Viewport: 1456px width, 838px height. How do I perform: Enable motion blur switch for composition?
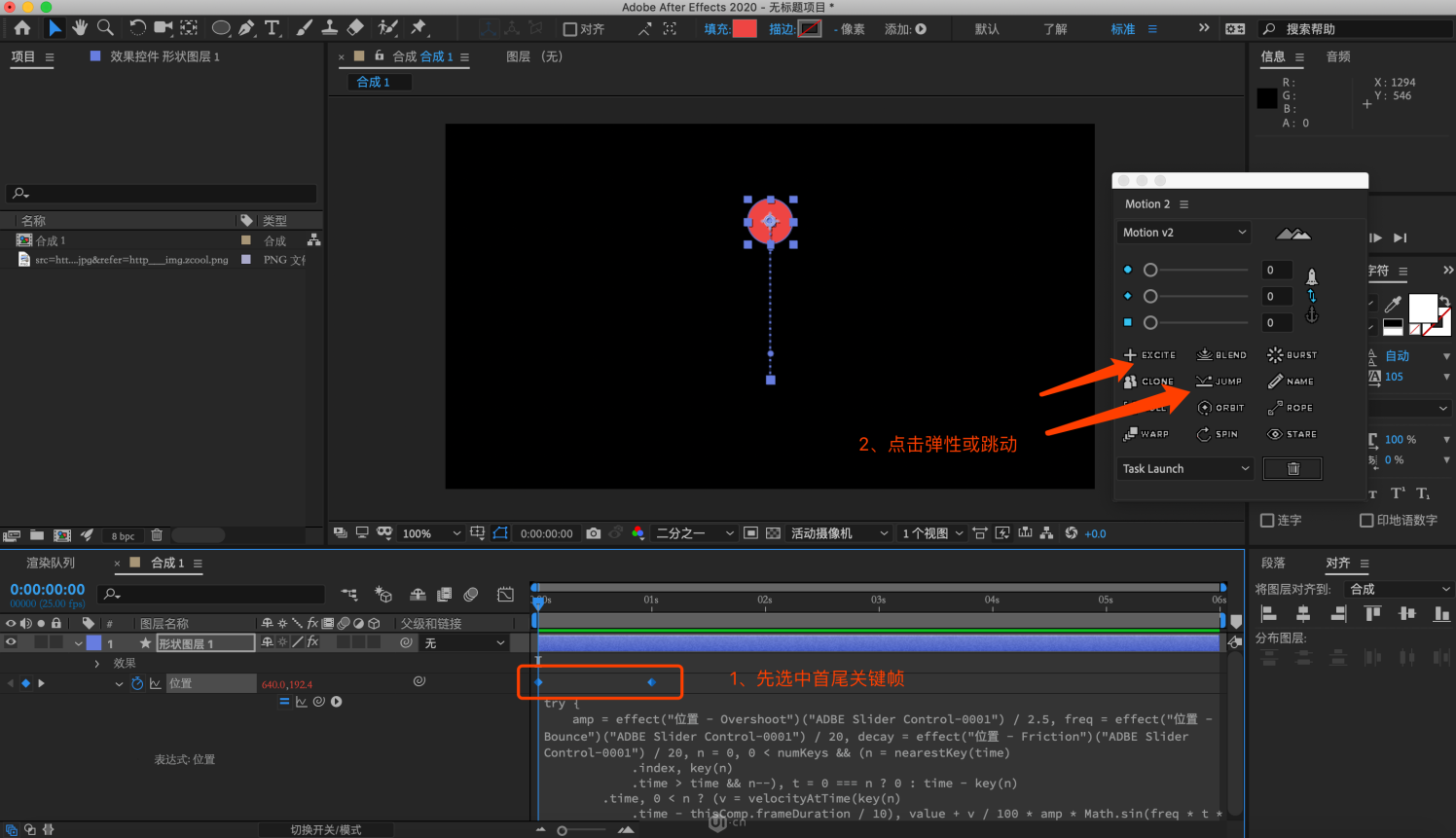pos(471,594)
